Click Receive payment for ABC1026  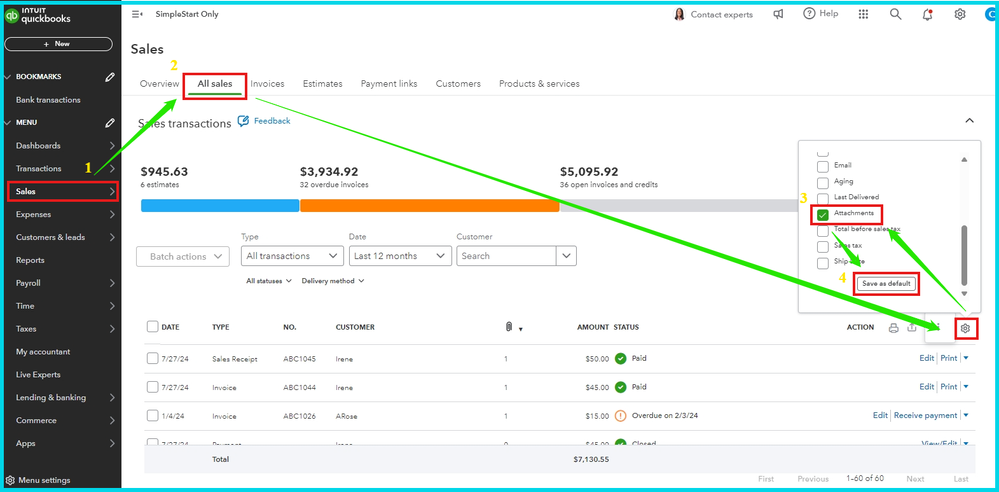point(925,416)
